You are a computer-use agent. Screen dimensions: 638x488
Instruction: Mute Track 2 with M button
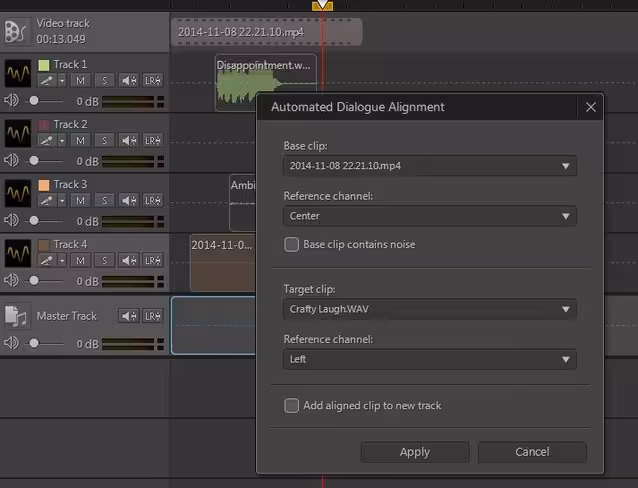[80, 140]
